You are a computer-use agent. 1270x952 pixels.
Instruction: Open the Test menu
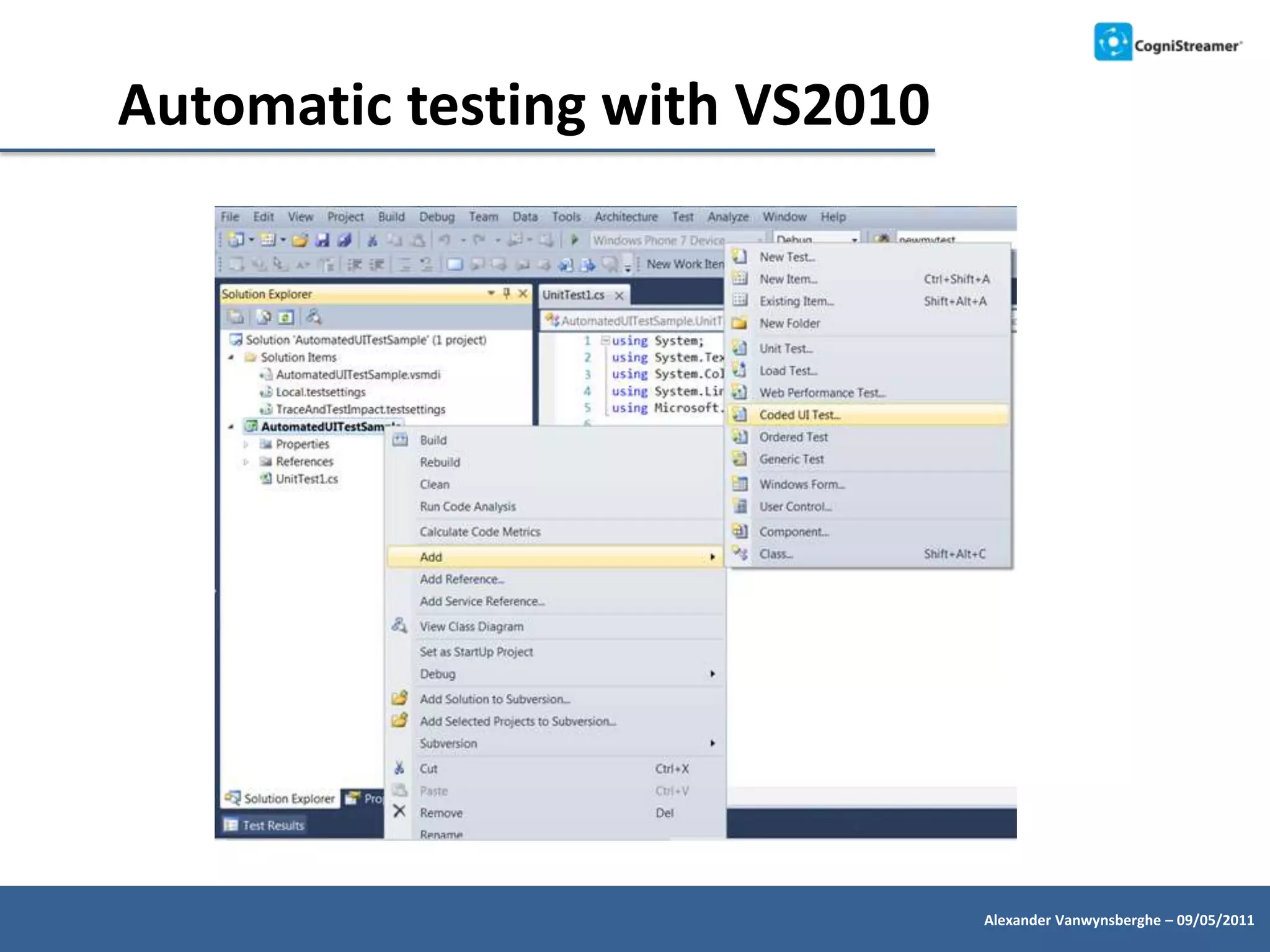683,217
